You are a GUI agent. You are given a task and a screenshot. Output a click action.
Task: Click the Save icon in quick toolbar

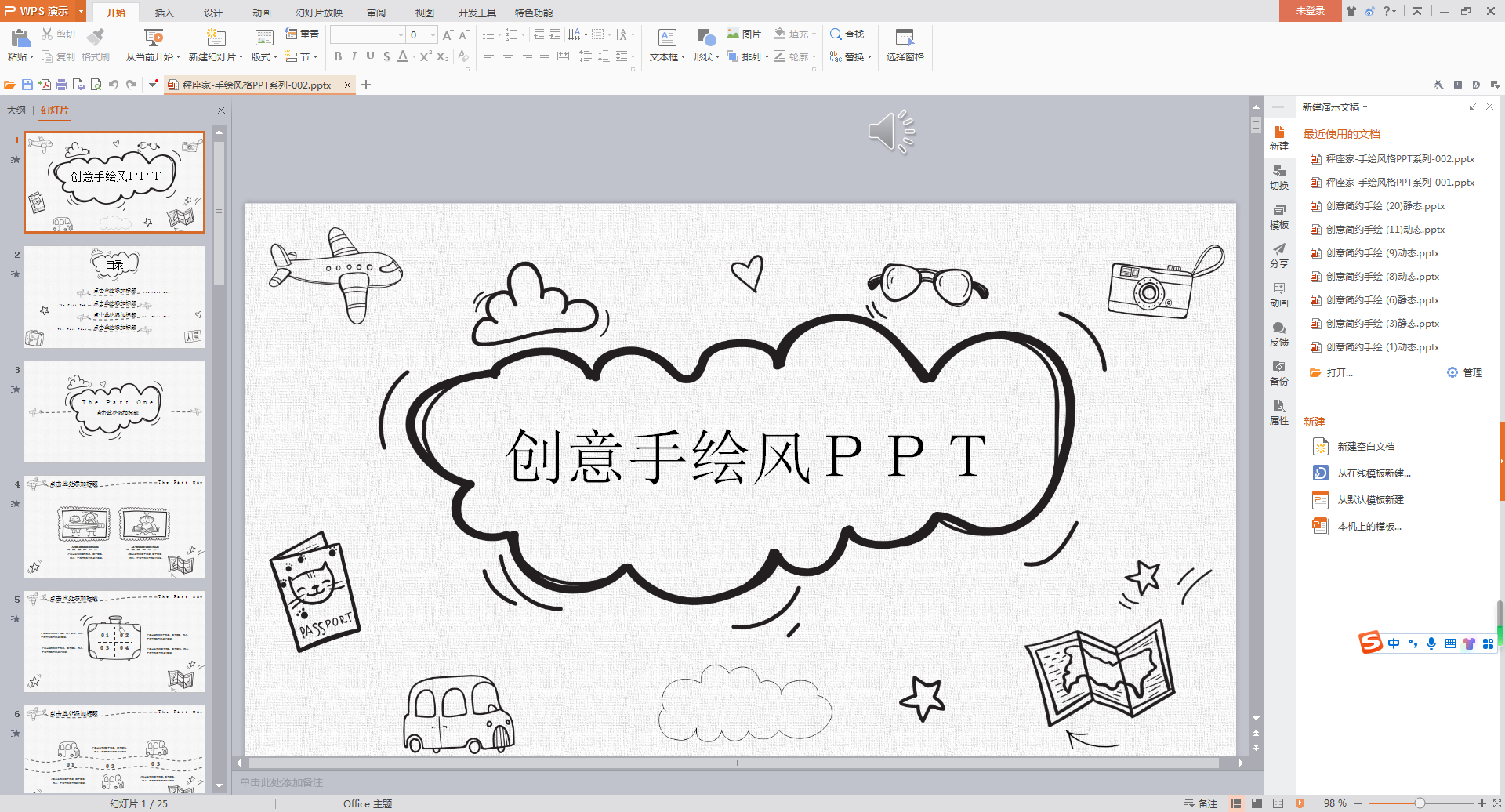[27, 85]
